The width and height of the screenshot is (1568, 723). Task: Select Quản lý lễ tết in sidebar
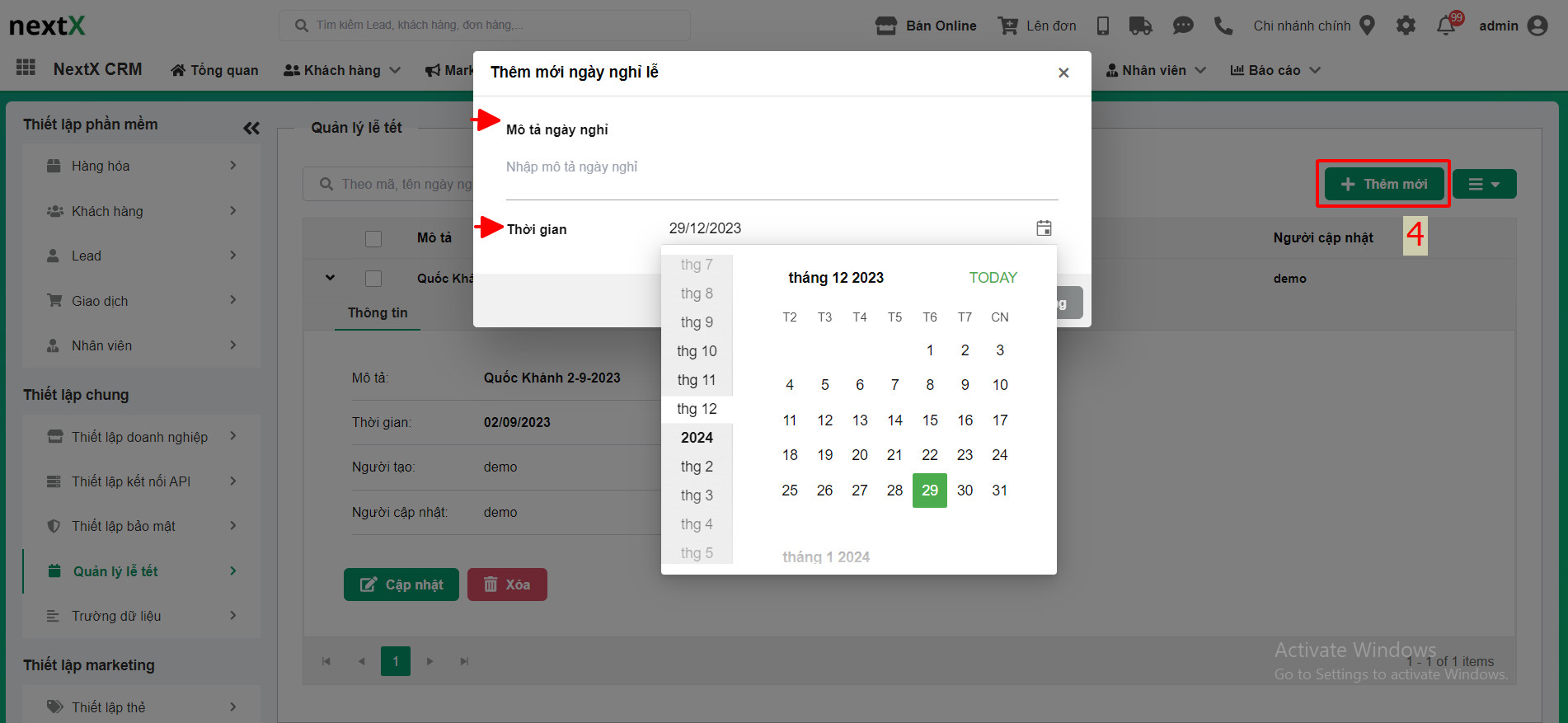pyautogui.click(x=141, y=571)
